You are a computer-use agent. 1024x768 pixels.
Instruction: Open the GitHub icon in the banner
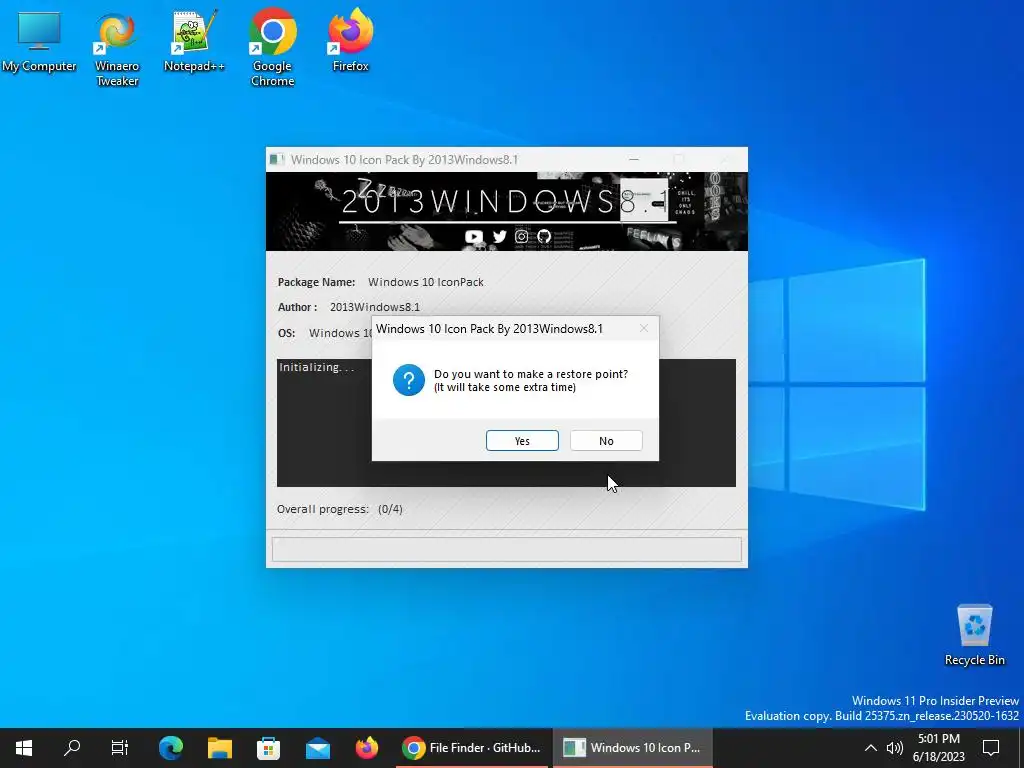(x=544, y=236)
